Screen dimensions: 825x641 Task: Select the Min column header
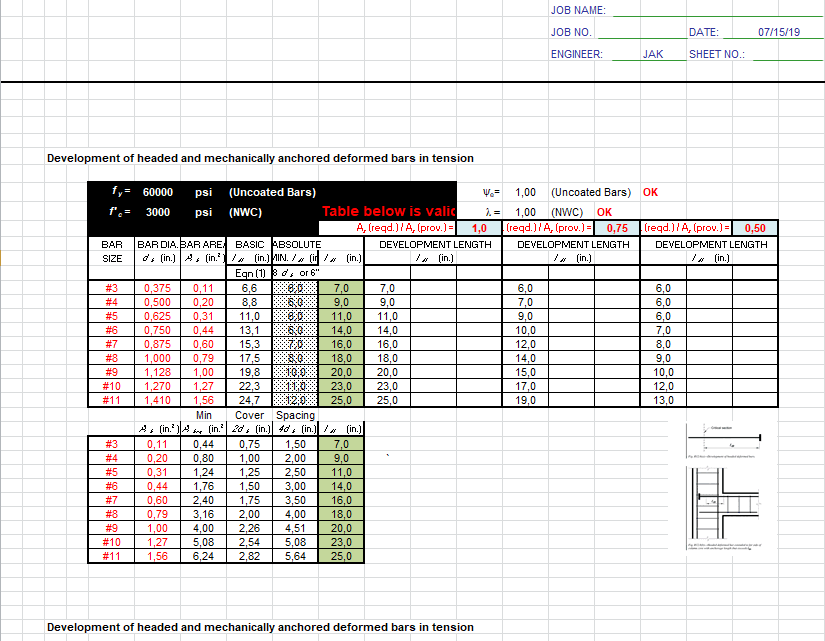pos(203,415)
